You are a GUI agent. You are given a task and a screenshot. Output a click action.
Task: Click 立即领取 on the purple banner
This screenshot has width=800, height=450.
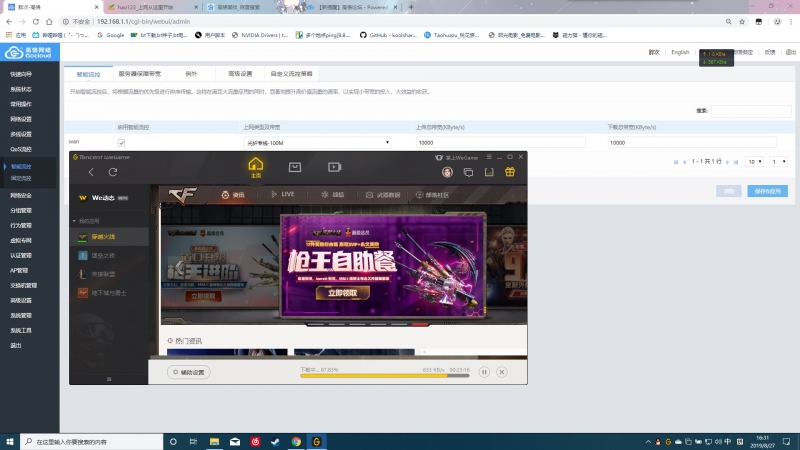pos(342,293)
